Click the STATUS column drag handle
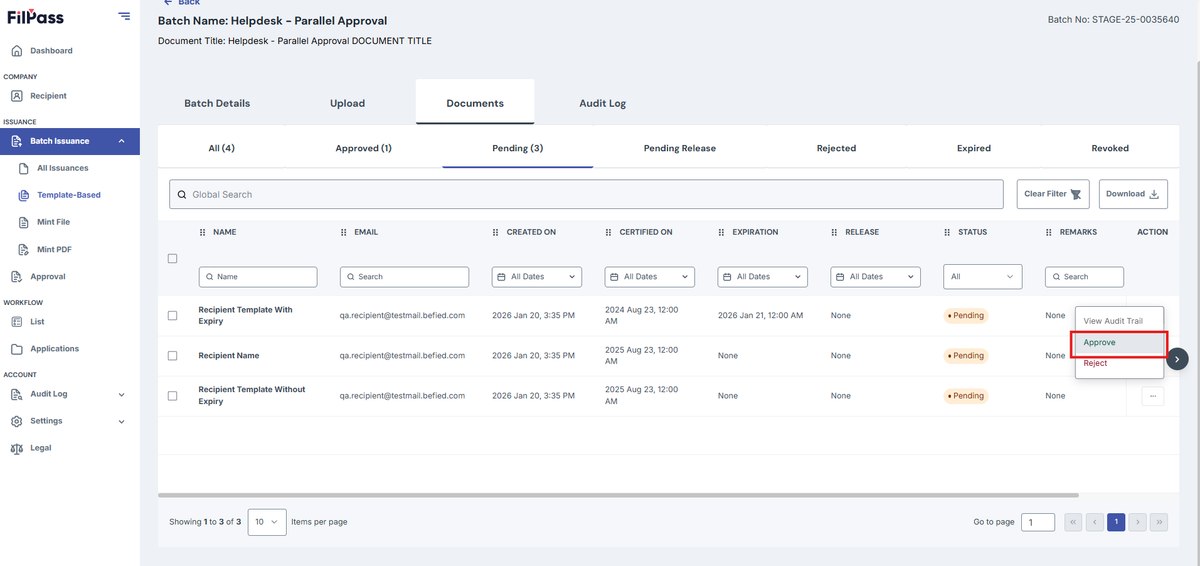Viewport: 1200px width, 566px height. pyautogui.click(x=948, y=232)
